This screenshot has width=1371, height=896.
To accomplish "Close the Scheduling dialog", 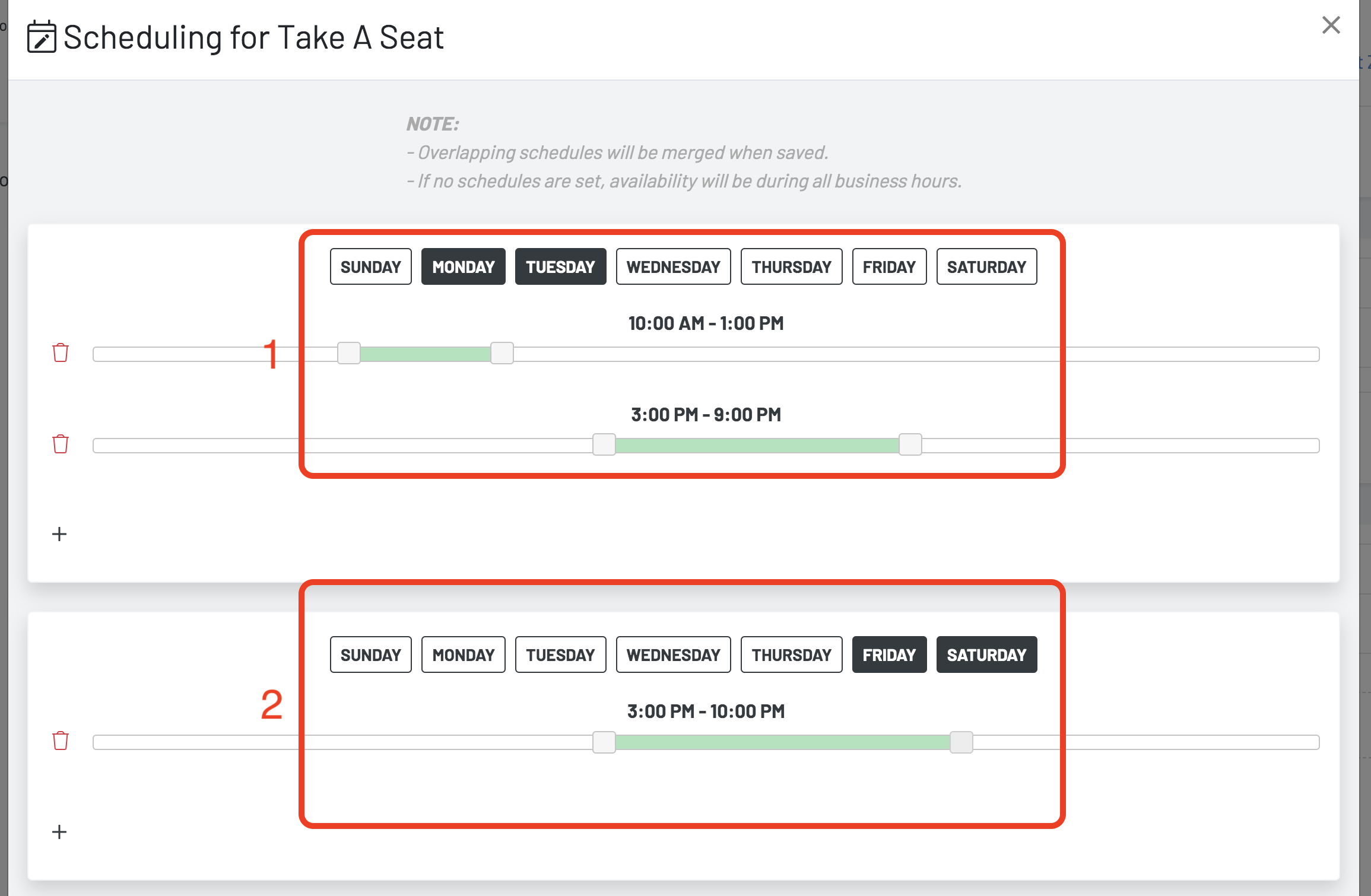I will tap(1331, 25).
